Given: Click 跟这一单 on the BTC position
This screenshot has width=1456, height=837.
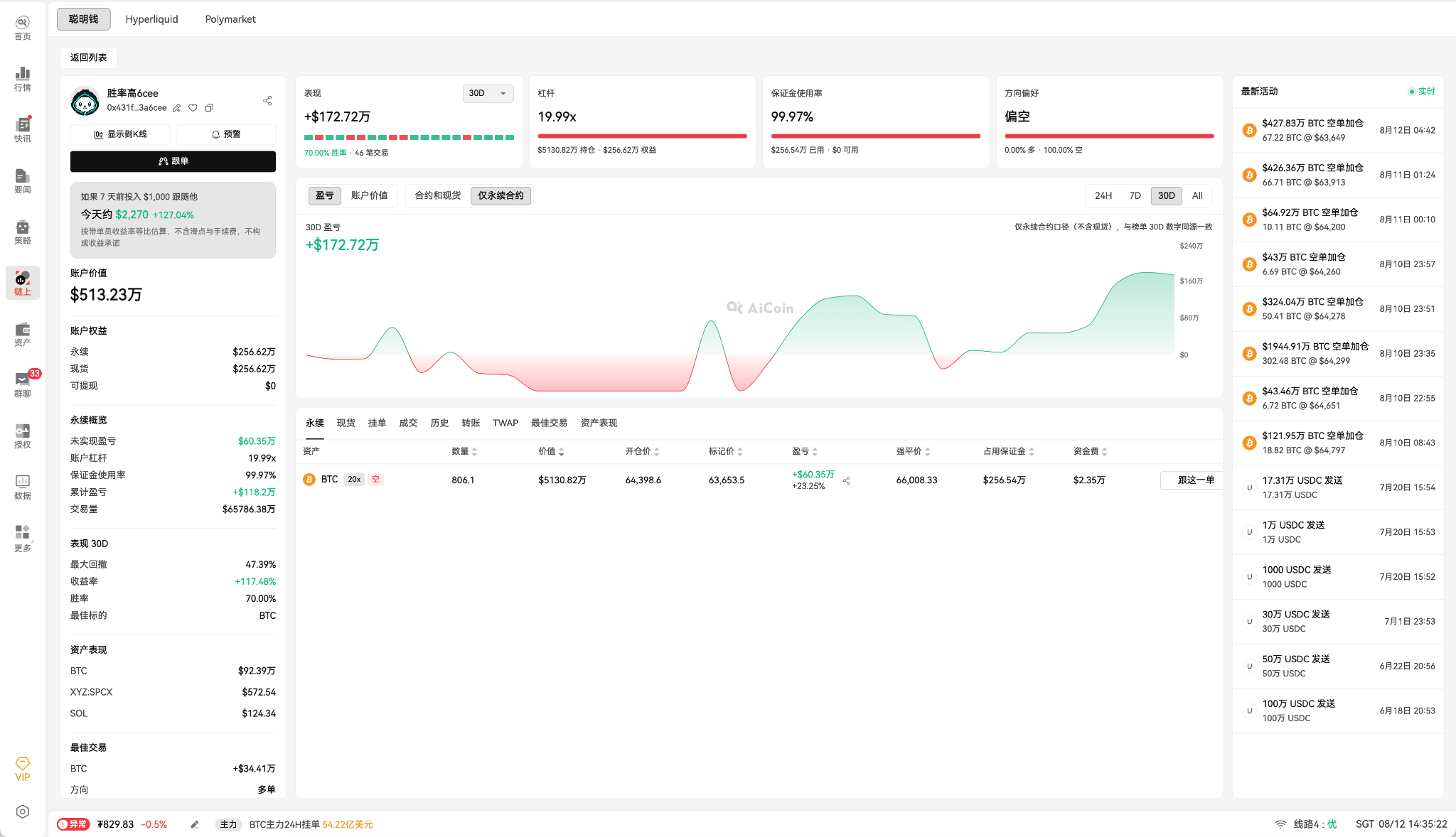Looking at the screenshot, I should click(x=1192, y=480).
